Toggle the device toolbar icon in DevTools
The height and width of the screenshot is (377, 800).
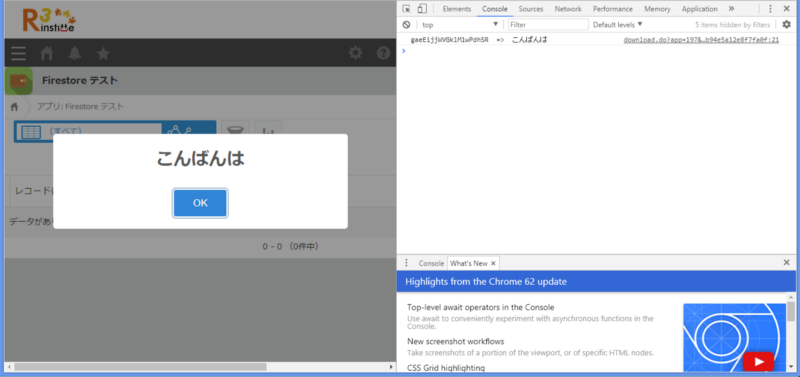click(x=422, y=9)
